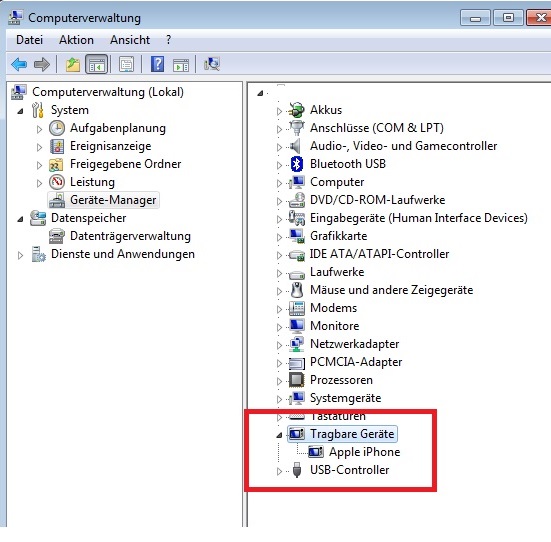This screenshot has height=542, width=551.
Task: Click the Ereignisanzeige icon in left tree
Action: (x=57, y=146)
